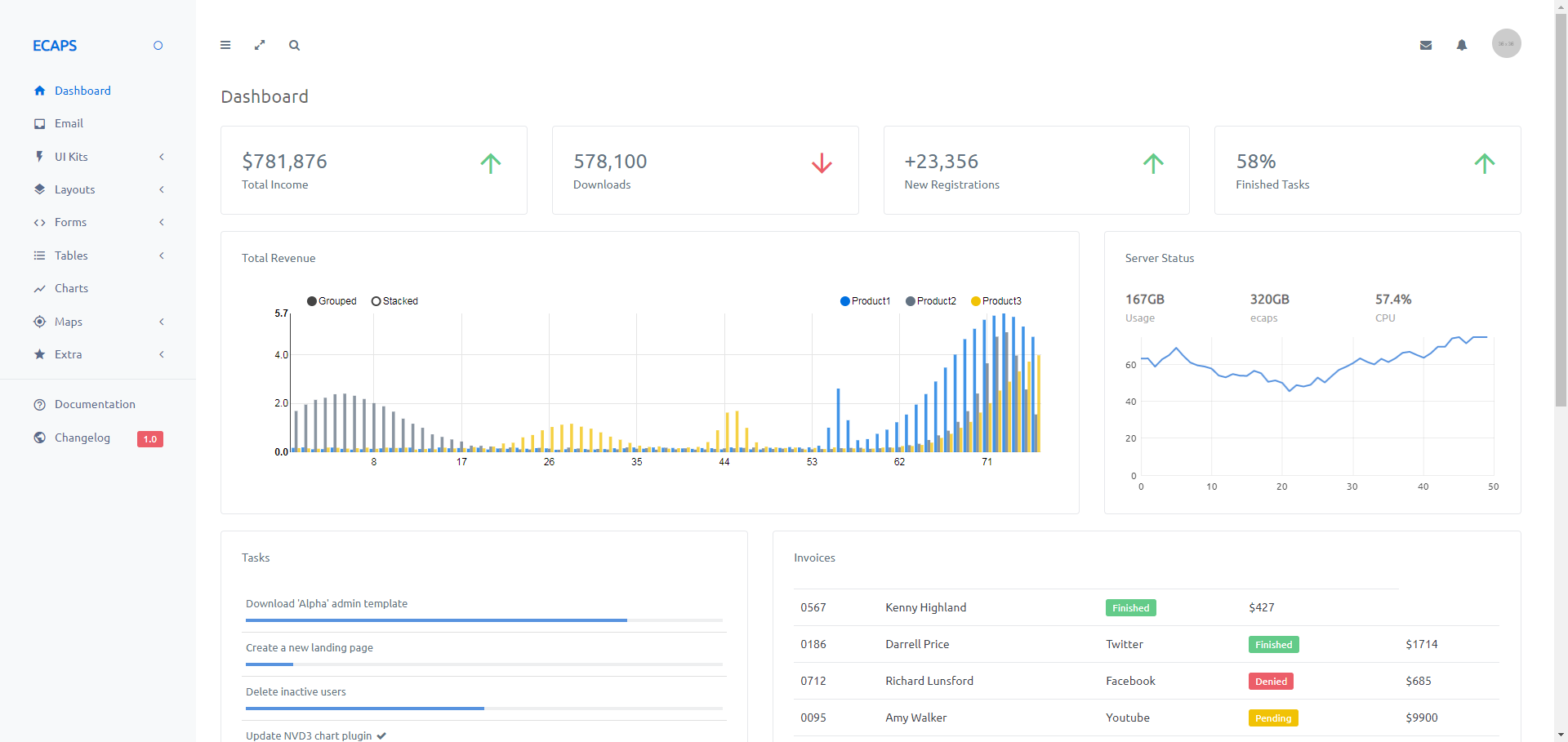Open the search icon in the top toolbar
1568x742 pixels.
(294, 45)
